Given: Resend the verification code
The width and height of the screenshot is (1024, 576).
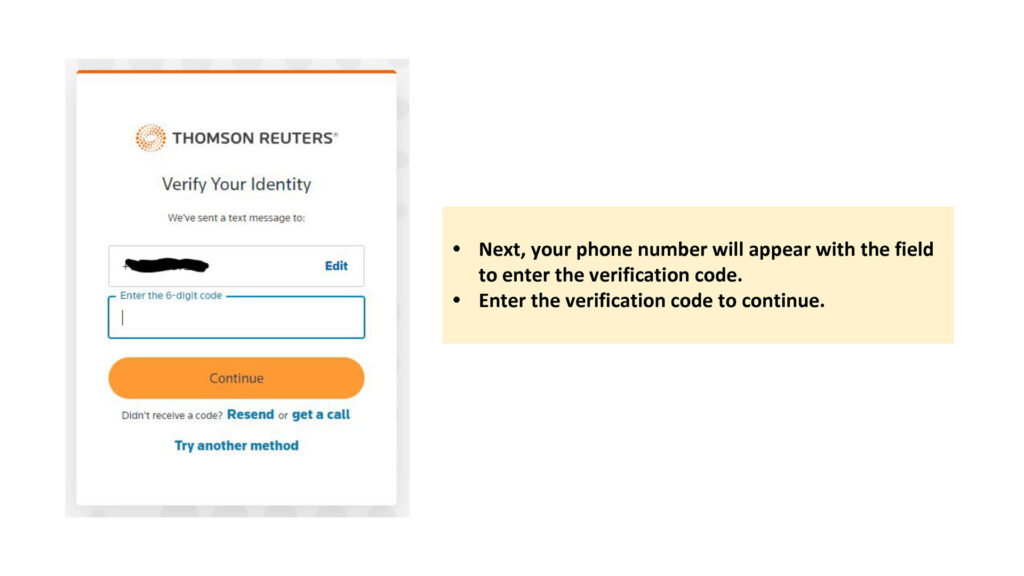Looking at the screenshot, I should click(x=250, y=414).
